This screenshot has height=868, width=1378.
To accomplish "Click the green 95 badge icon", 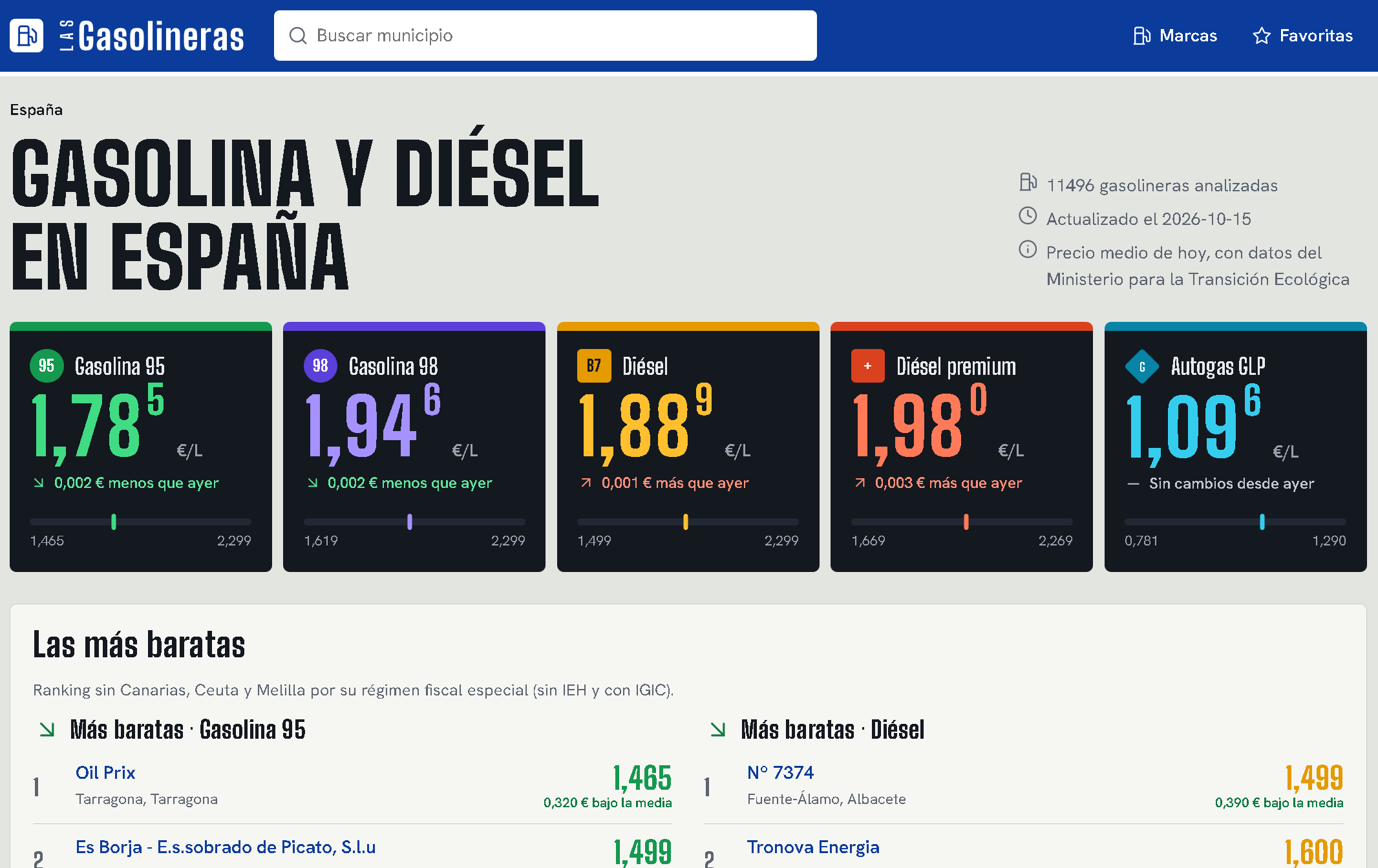I will pos(47,366).
